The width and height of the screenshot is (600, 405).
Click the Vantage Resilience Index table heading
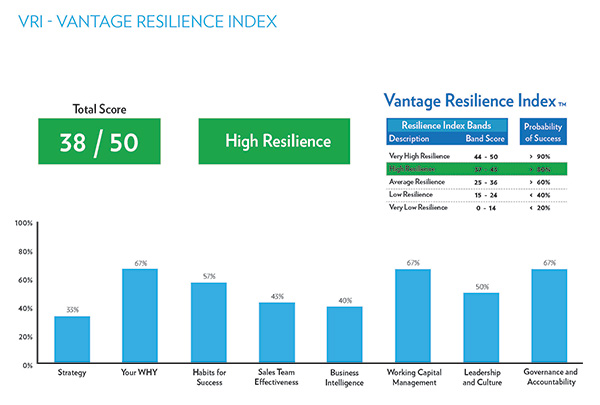475,101
